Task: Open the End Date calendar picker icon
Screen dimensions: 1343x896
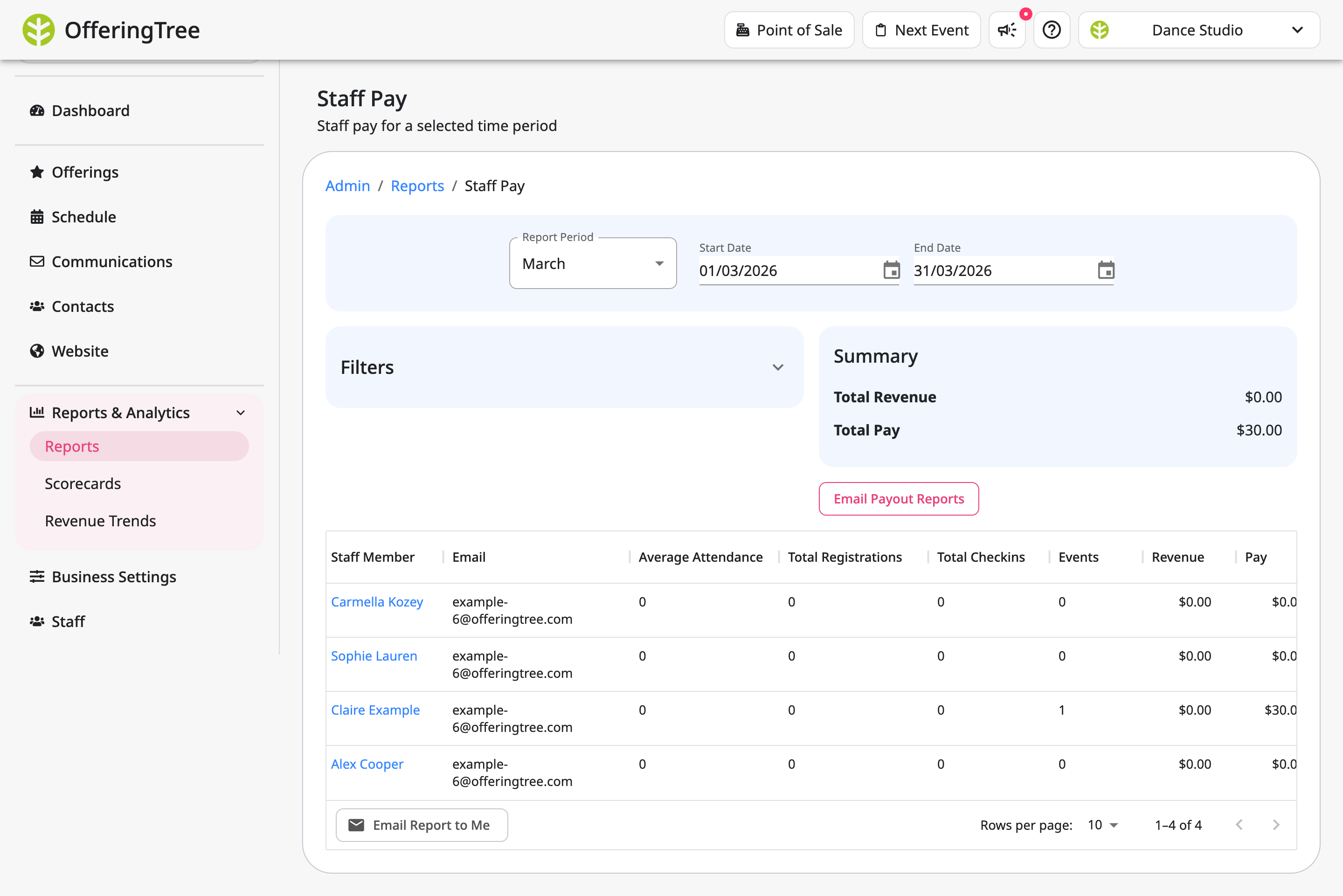Action: click(1106, 270)
